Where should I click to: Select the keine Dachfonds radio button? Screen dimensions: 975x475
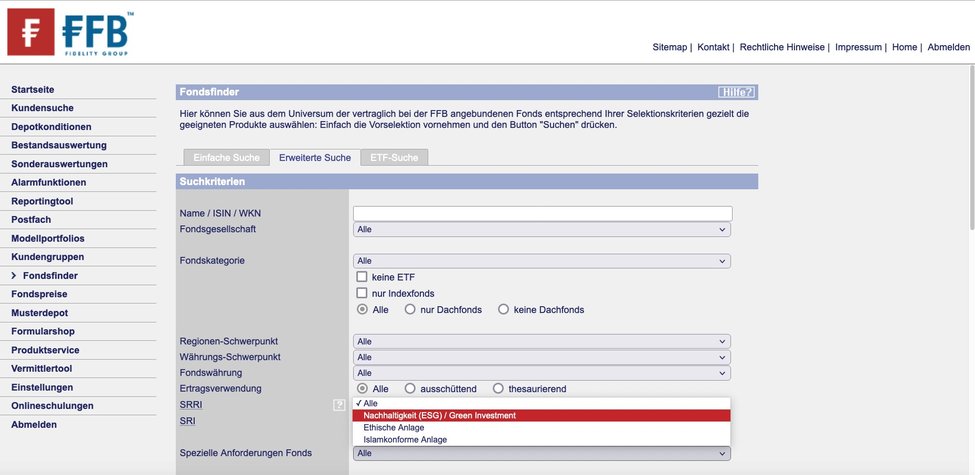[503, 309]
